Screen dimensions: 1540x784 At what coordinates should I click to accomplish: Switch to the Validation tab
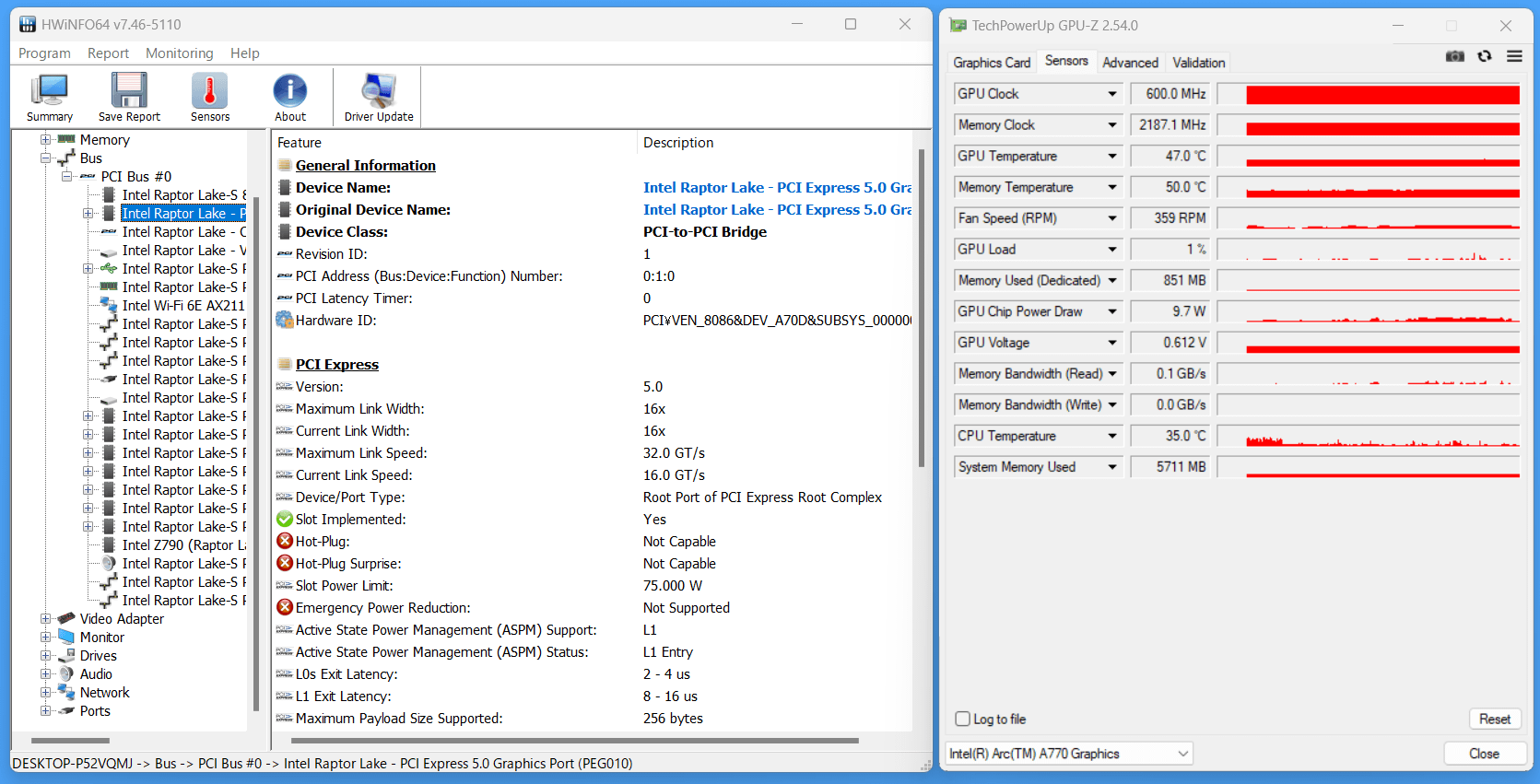point(1198,63)
